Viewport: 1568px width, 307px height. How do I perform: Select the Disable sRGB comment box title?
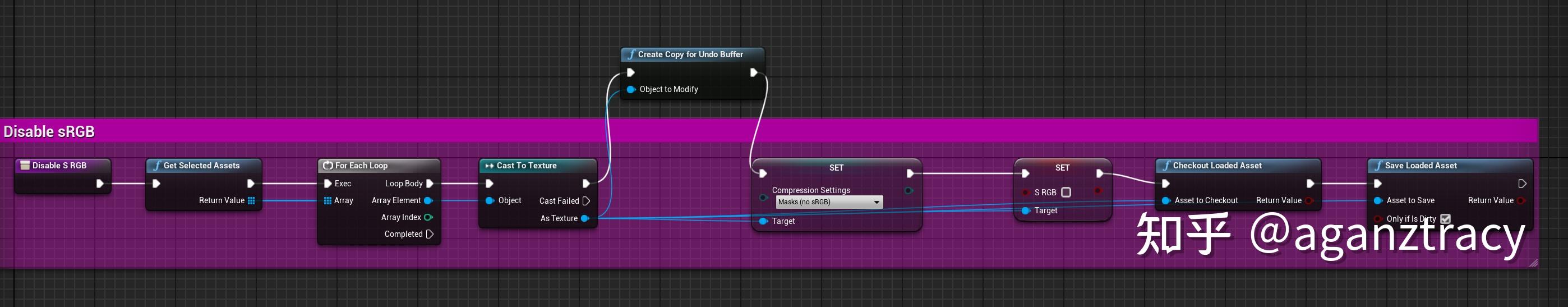coord(49,131)
